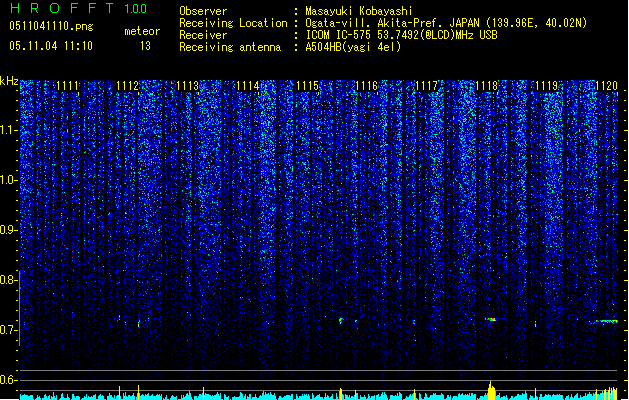Screen dimensions: 629x400
Task: Click the 1118 time marker
Action: [486, 86]
